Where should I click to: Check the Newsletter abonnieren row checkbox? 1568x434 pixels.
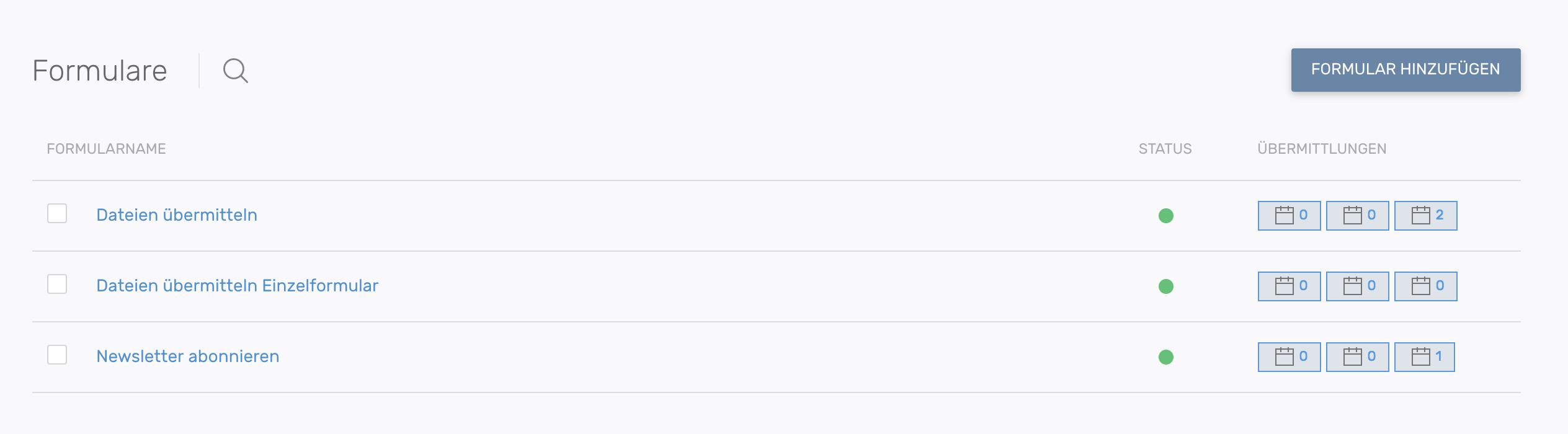click(x=57, y=355)
